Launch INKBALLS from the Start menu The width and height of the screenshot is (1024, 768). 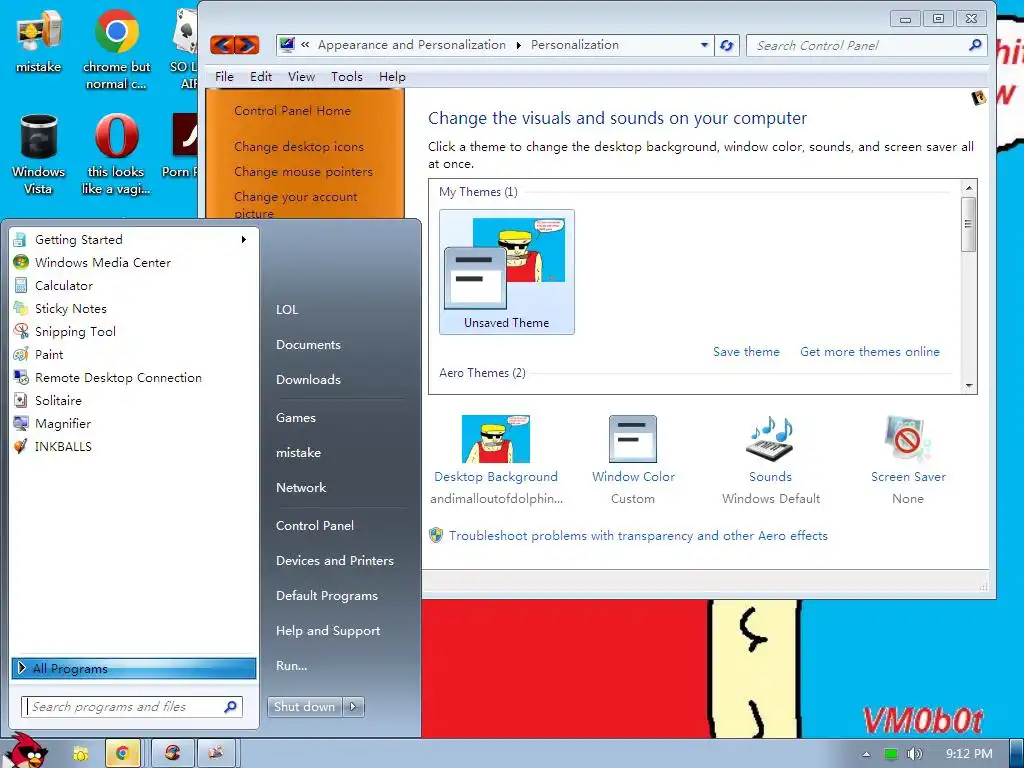pos(63,447)
